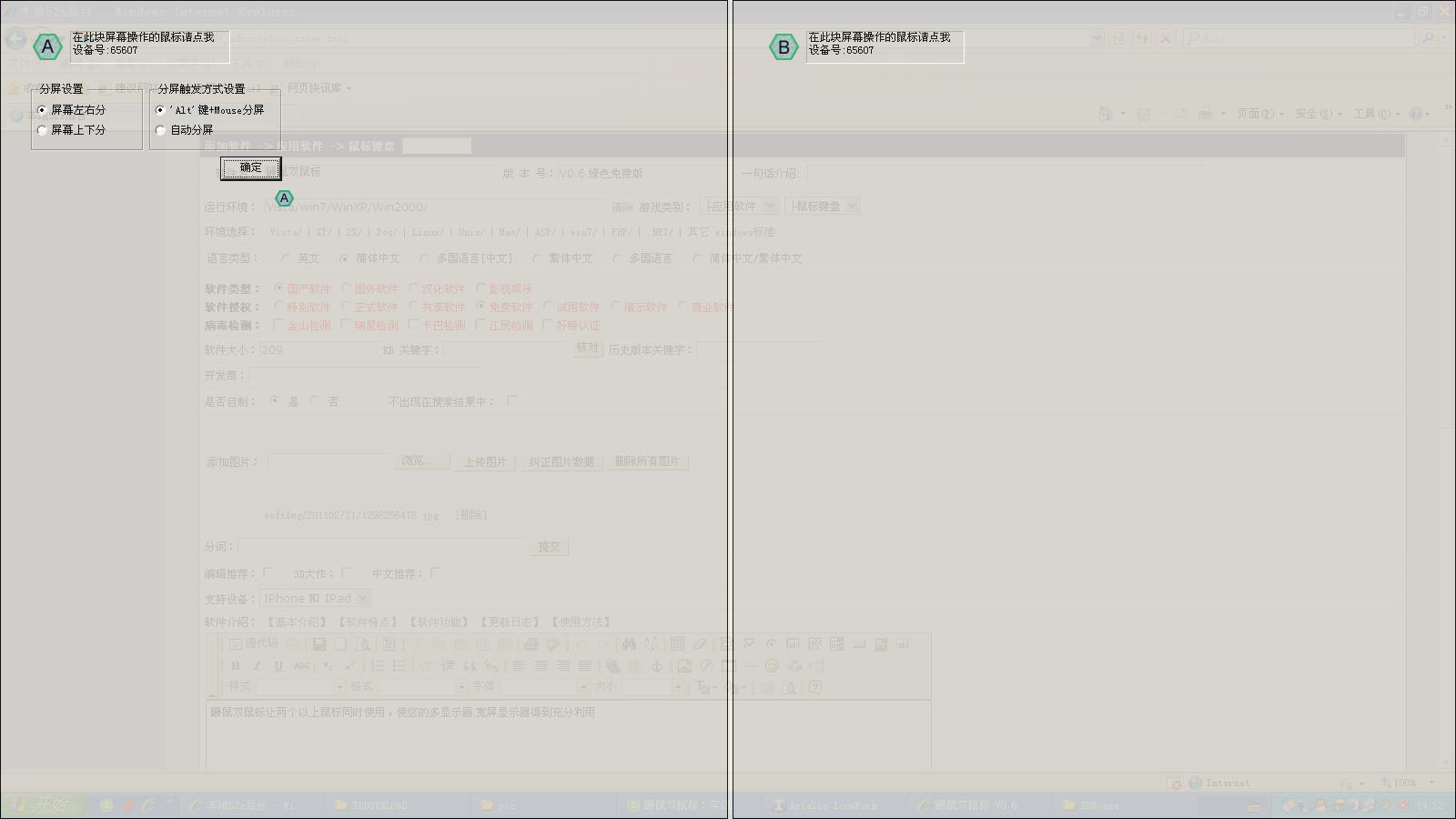Click the smiley emoticon icon in editor
Image resolution: width=1456 pixels, height=819 pixels.
(772, 666)
